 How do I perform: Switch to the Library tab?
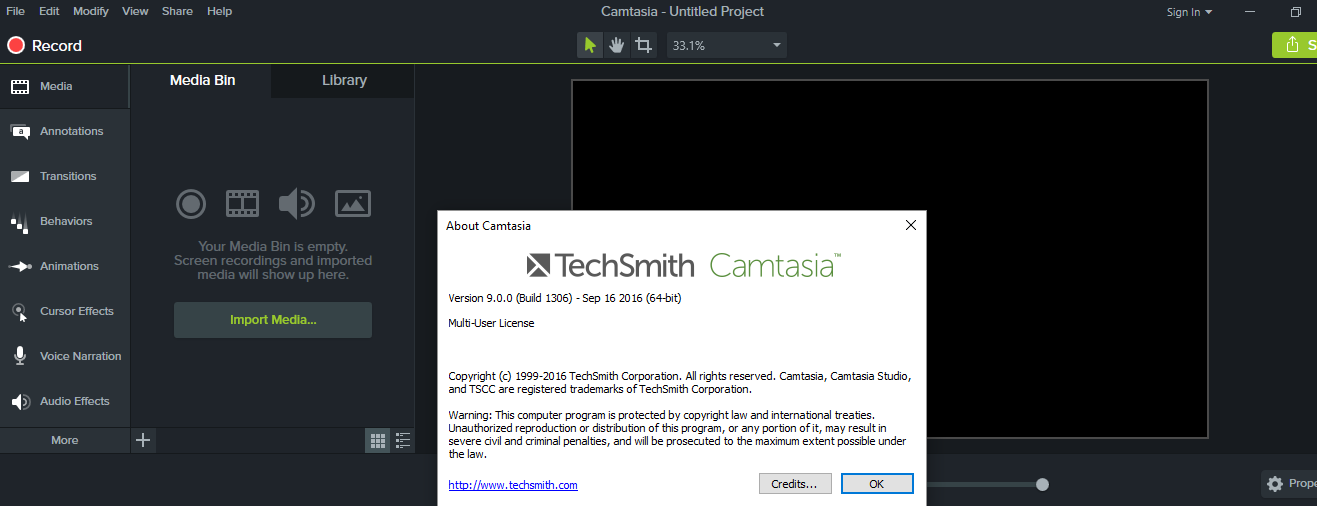(x=344, y=80)
